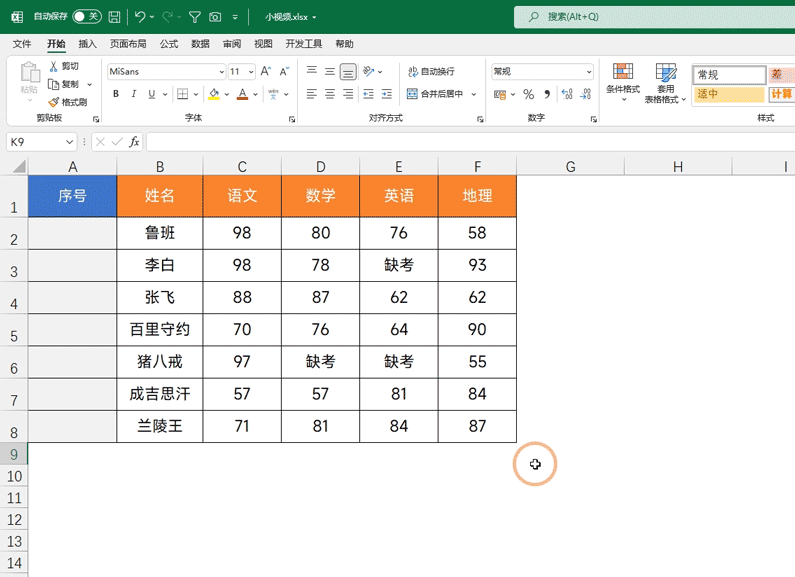Open the 套用表格格式 table format menu
This screenshot has width=795, height=577.
[665, 83]
